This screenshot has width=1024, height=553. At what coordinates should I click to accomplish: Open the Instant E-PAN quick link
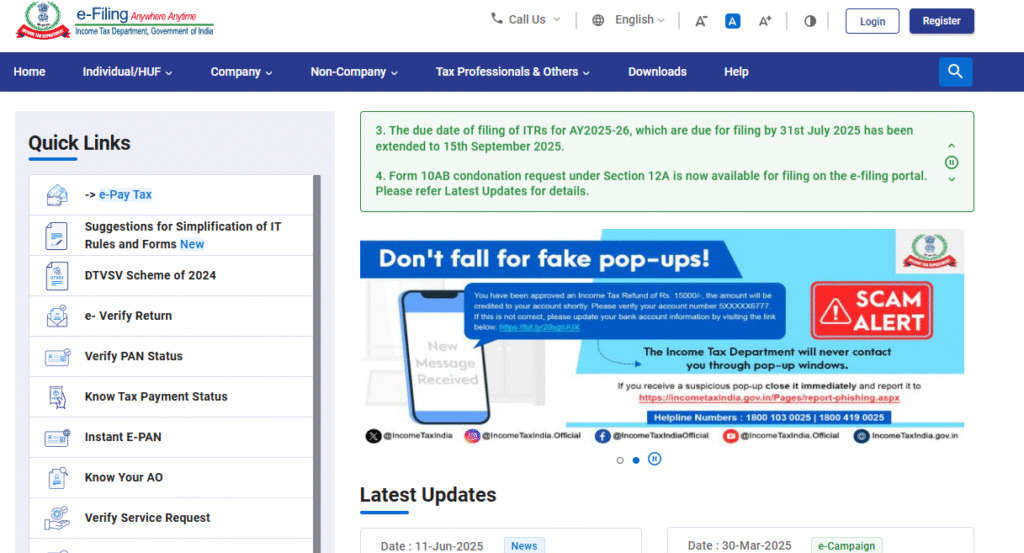[x=123, y=437]
